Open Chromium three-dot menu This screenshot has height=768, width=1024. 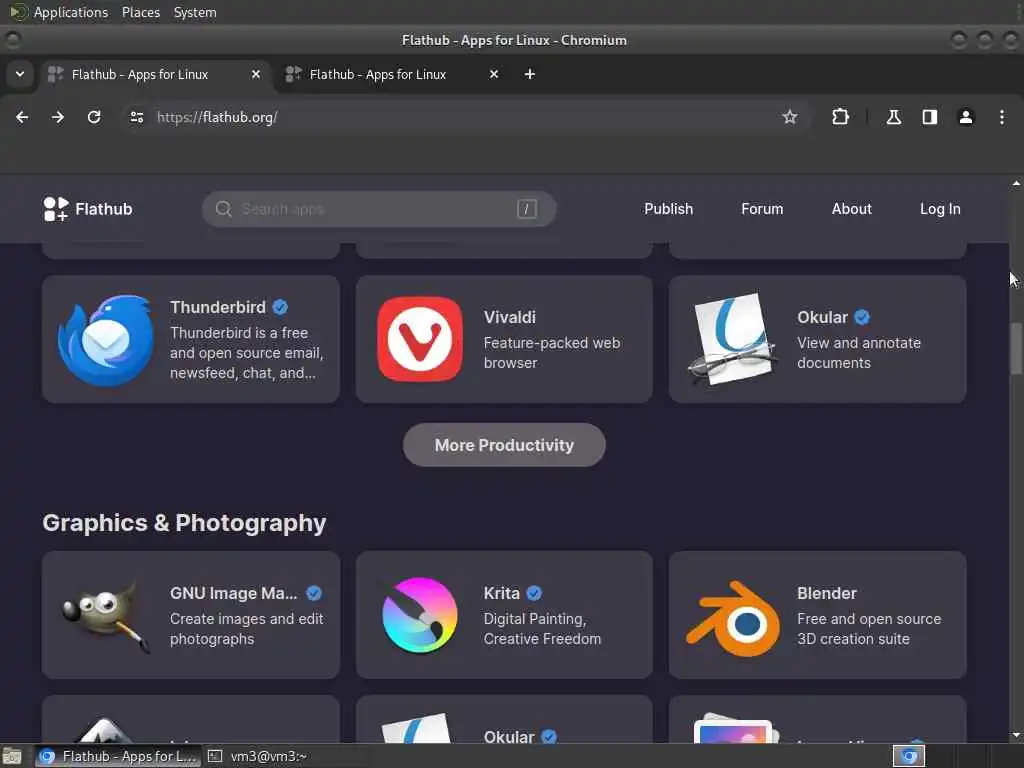click(1001, 117)
